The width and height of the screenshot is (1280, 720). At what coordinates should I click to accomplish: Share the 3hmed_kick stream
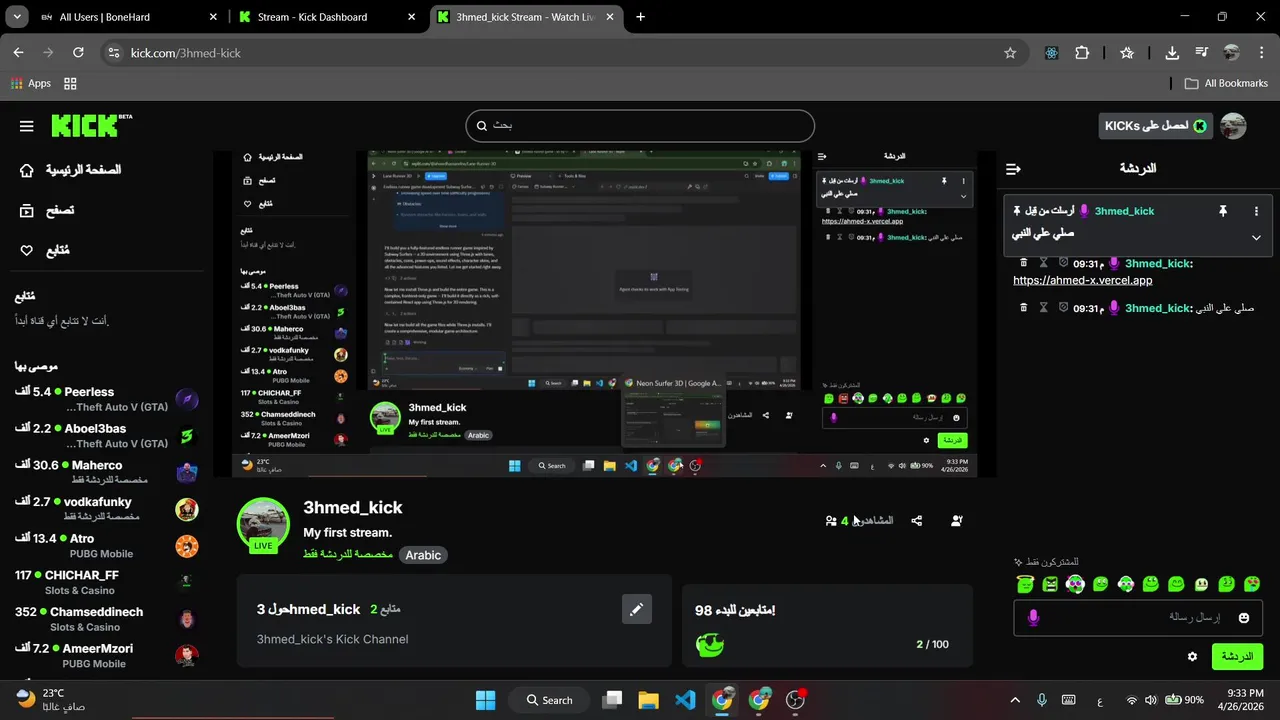[x=917, y=521]
